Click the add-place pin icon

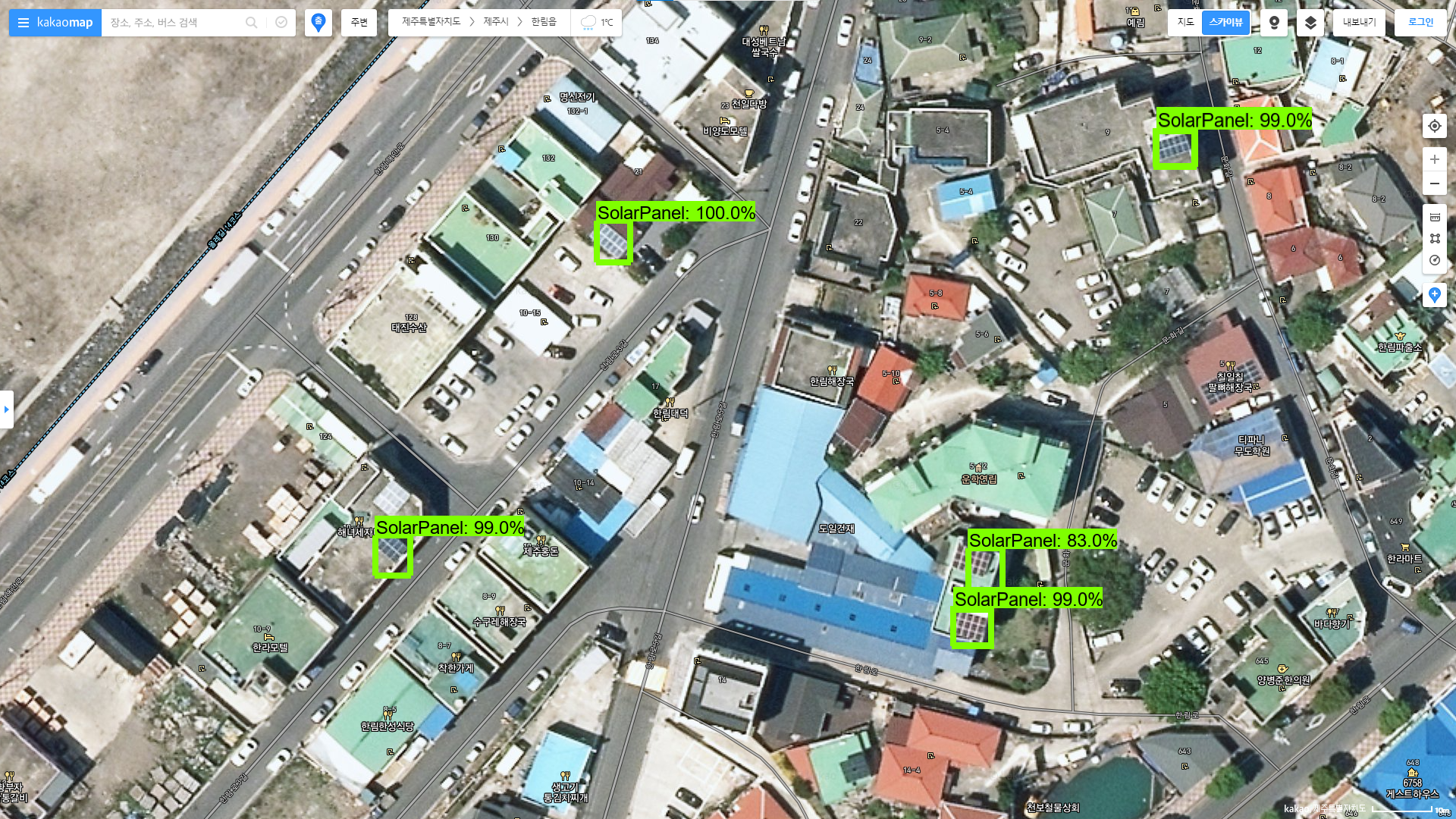(1434, 295)
